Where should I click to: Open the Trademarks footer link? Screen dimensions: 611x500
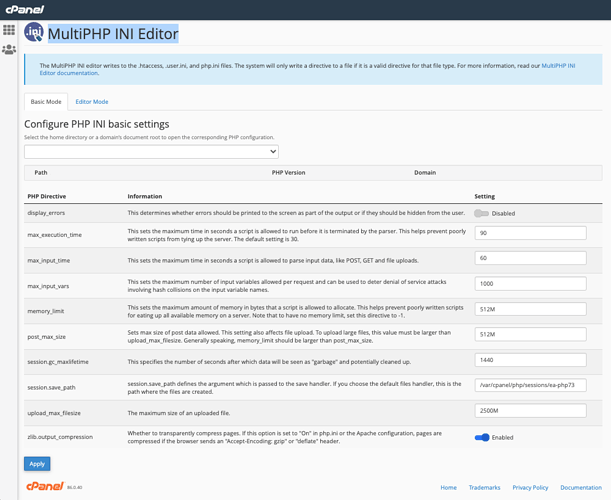coord(484,488)
